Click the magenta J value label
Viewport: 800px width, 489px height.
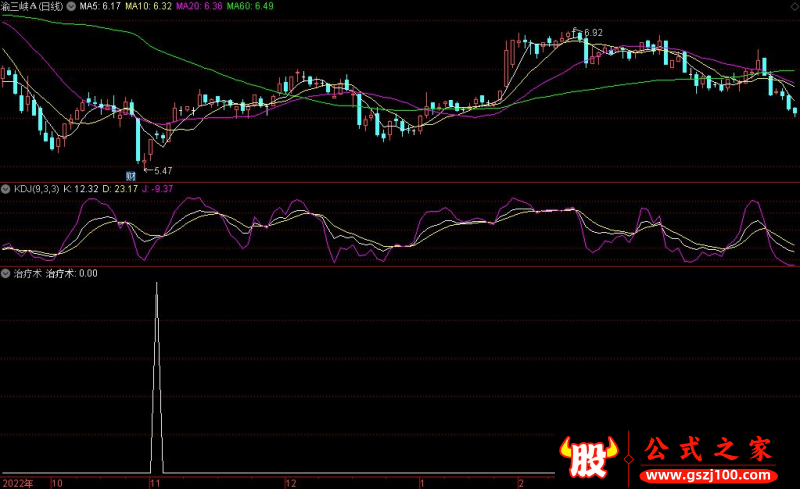pyautogui.click(x=156, y=188)
